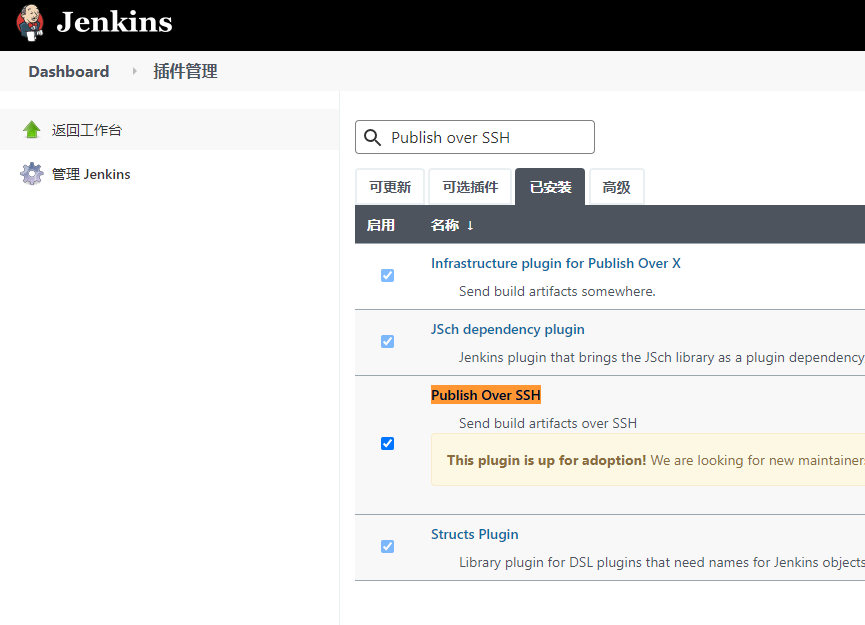Switch to the 可更新 tab
The width and height of the screenshot is (865, 625).
pyautogui.click(x=390, y=187)
